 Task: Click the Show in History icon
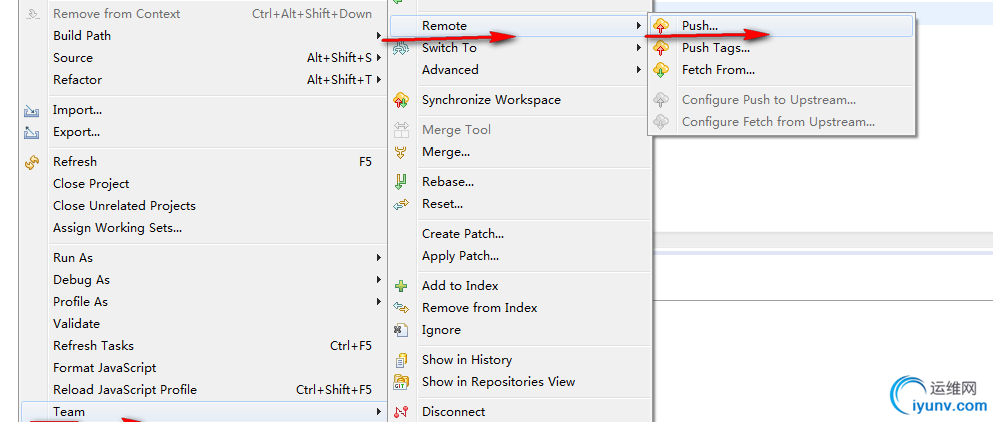(402, 360)
